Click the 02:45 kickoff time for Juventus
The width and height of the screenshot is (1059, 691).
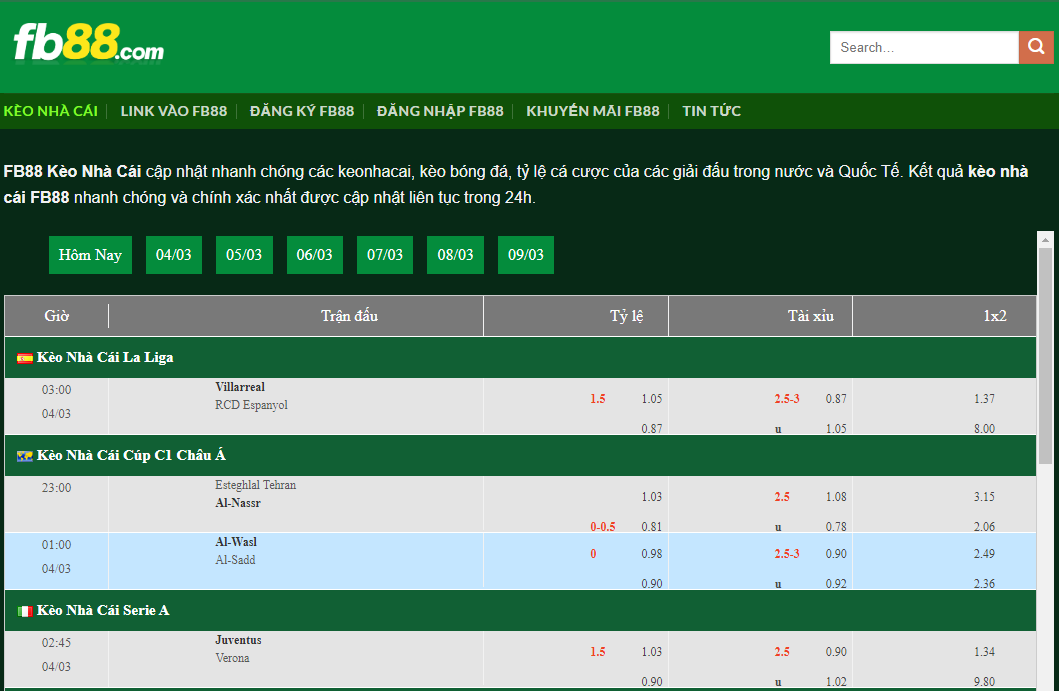(56, 643)
